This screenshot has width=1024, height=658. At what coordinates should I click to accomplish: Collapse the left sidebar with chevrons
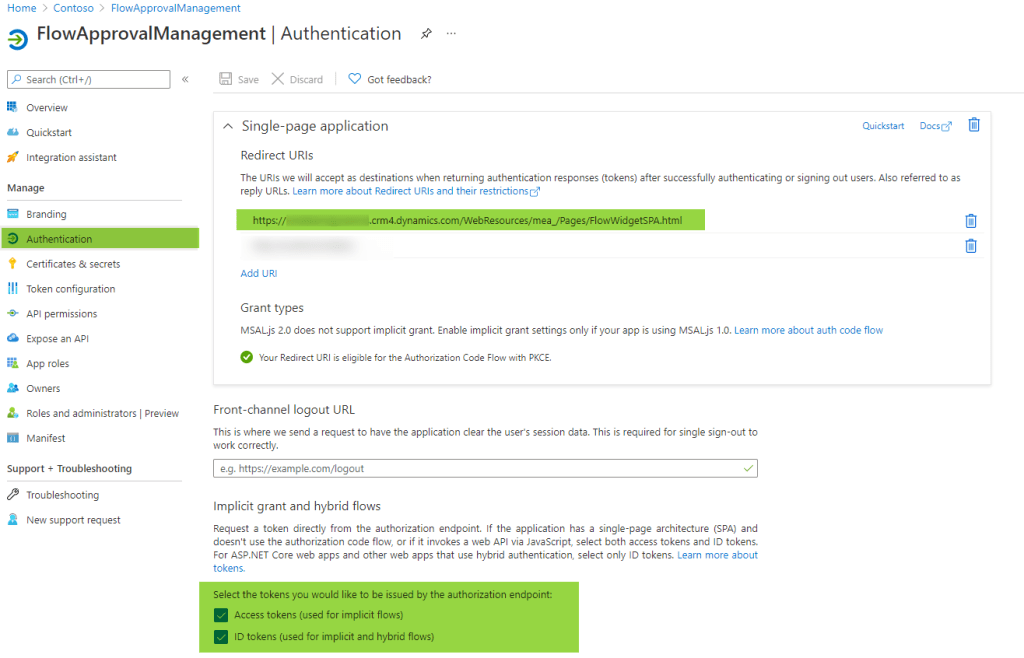tap(185, 79)
